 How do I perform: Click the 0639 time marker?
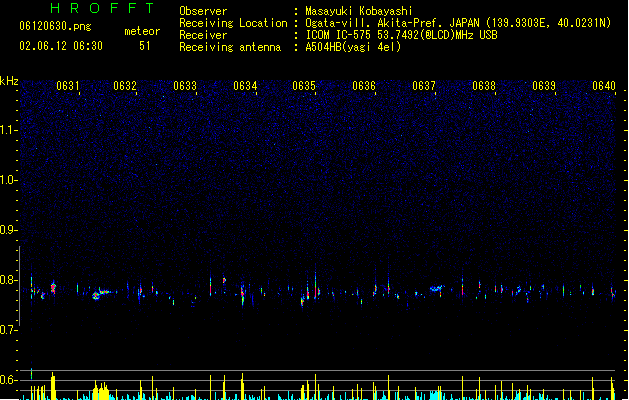[544, 86]
